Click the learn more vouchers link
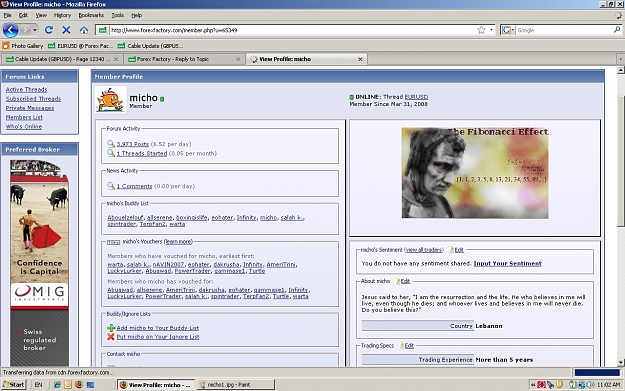Screen dimensions: 625x391 pyautogui.click(x=178, y=242)
